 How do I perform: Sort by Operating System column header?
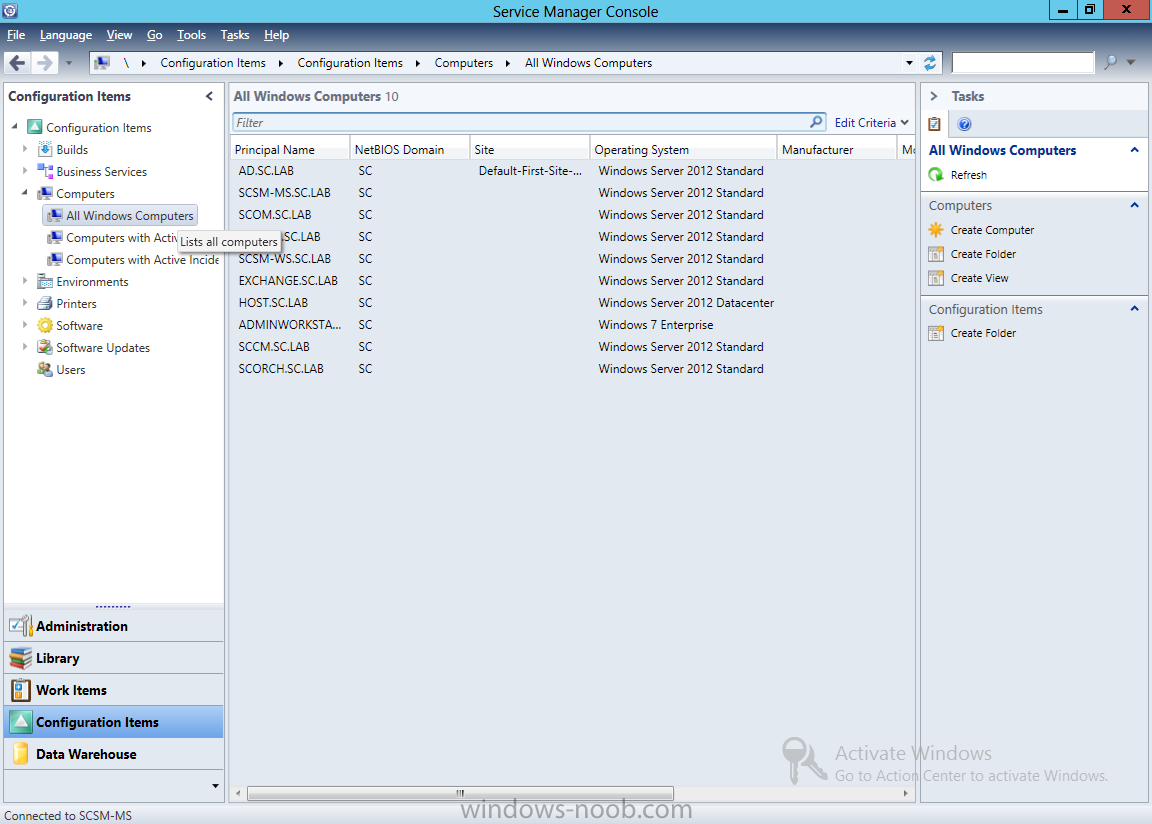tap(683, 149)
